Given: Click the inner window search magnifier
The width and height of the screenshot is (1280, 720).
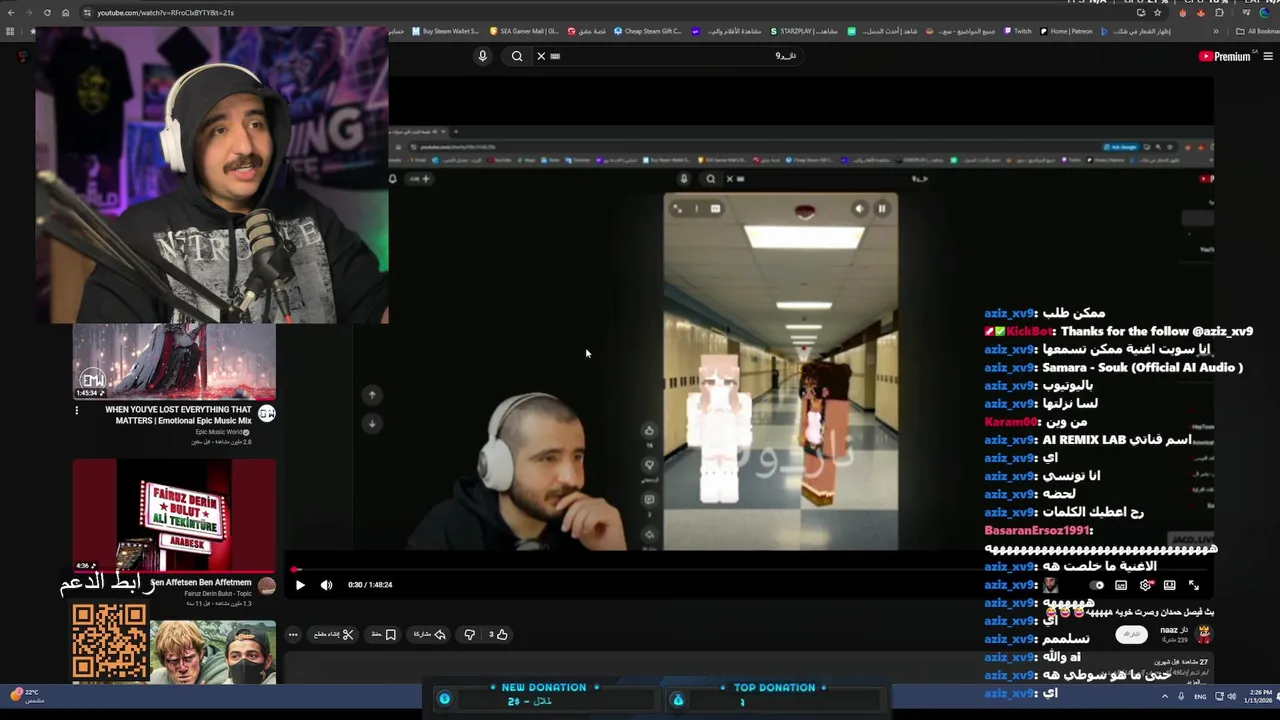Looking at the screenshot, I should pos(710,179).
